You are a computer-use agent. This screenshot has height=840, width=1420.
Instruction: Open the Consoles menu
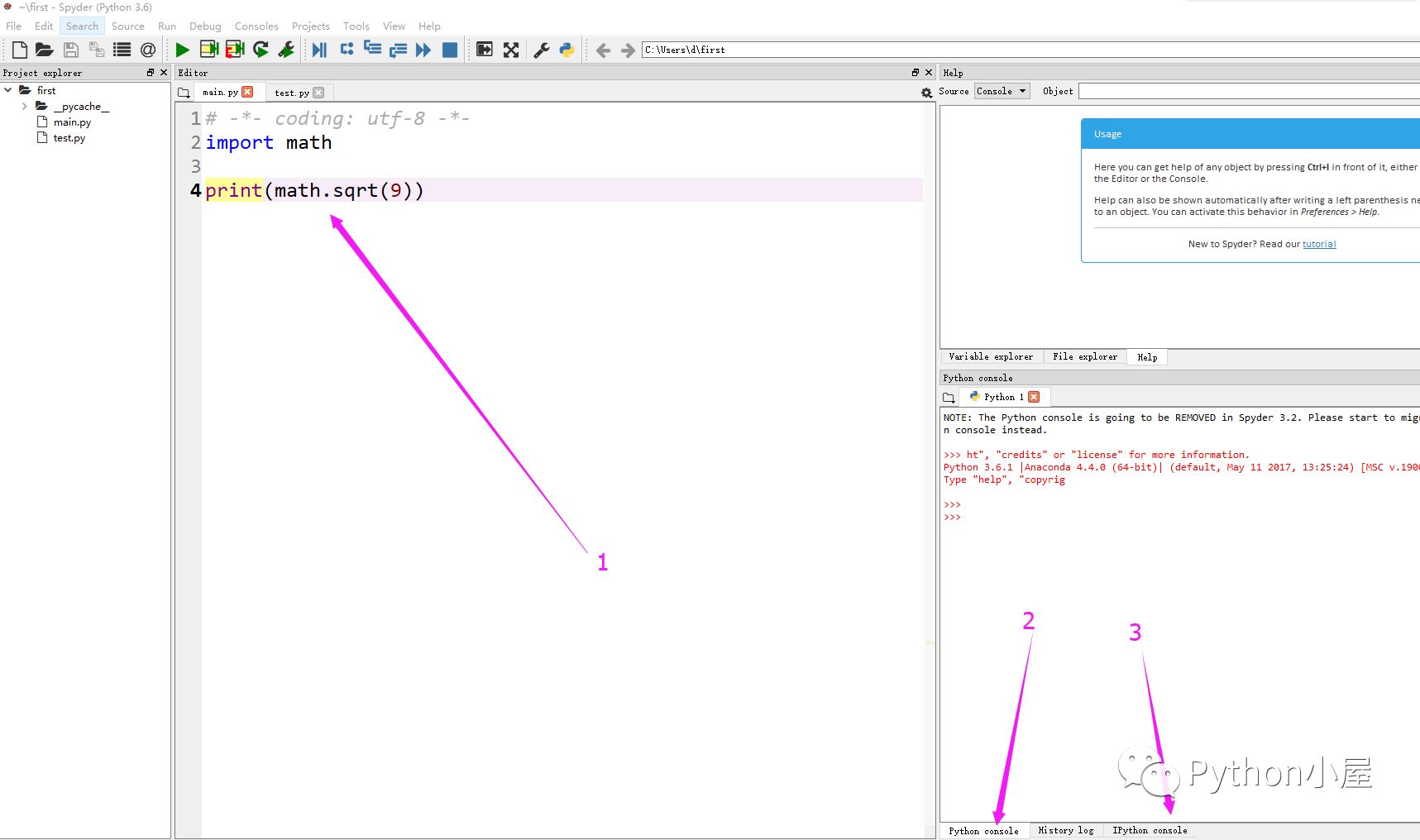point(256,26)
